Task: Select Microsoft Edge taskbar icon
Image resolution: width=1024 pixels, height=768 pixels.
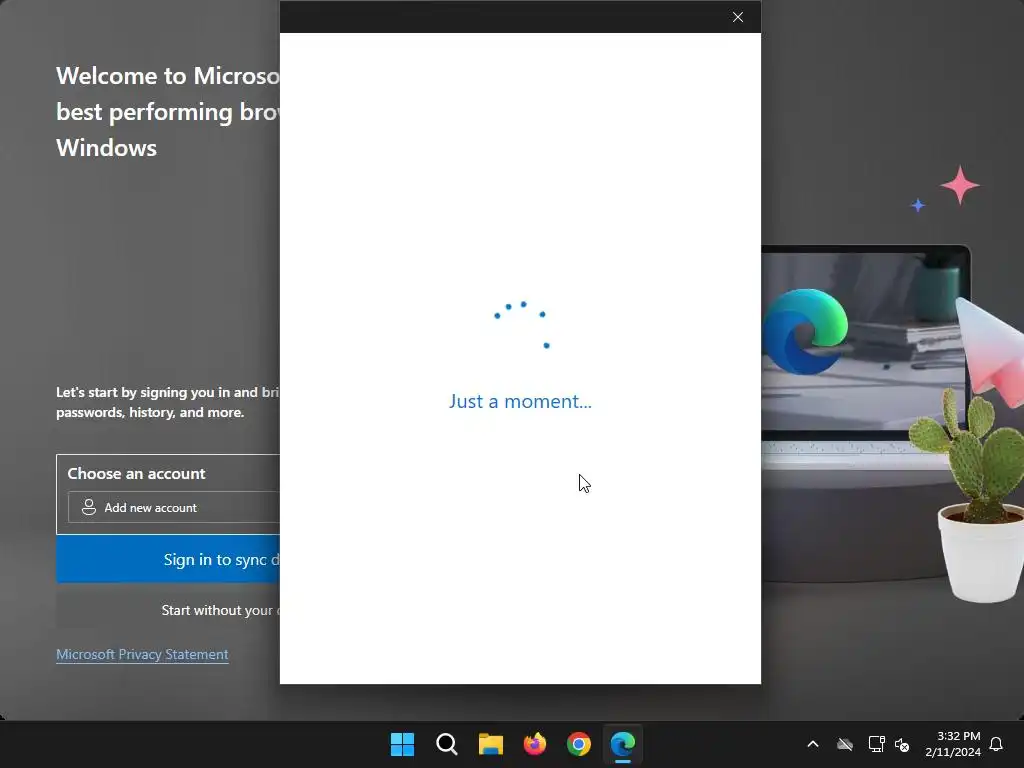Action: click(622, 744)
